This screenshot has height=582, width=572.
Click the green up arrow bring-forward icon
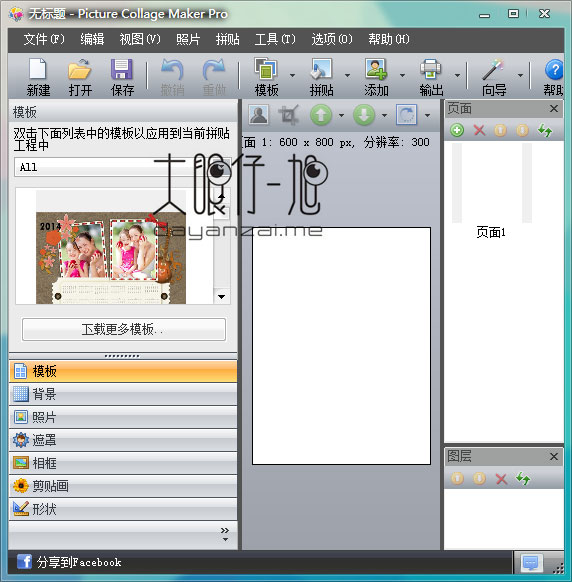click(321, 115)
